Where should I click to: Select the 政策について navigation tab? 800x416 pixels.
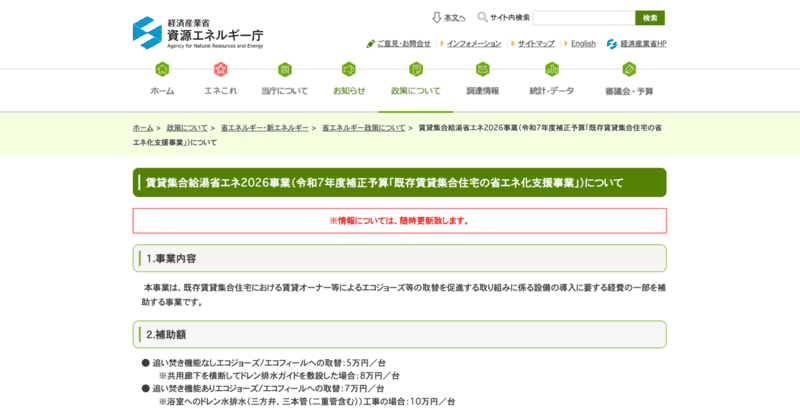point(416,91)
